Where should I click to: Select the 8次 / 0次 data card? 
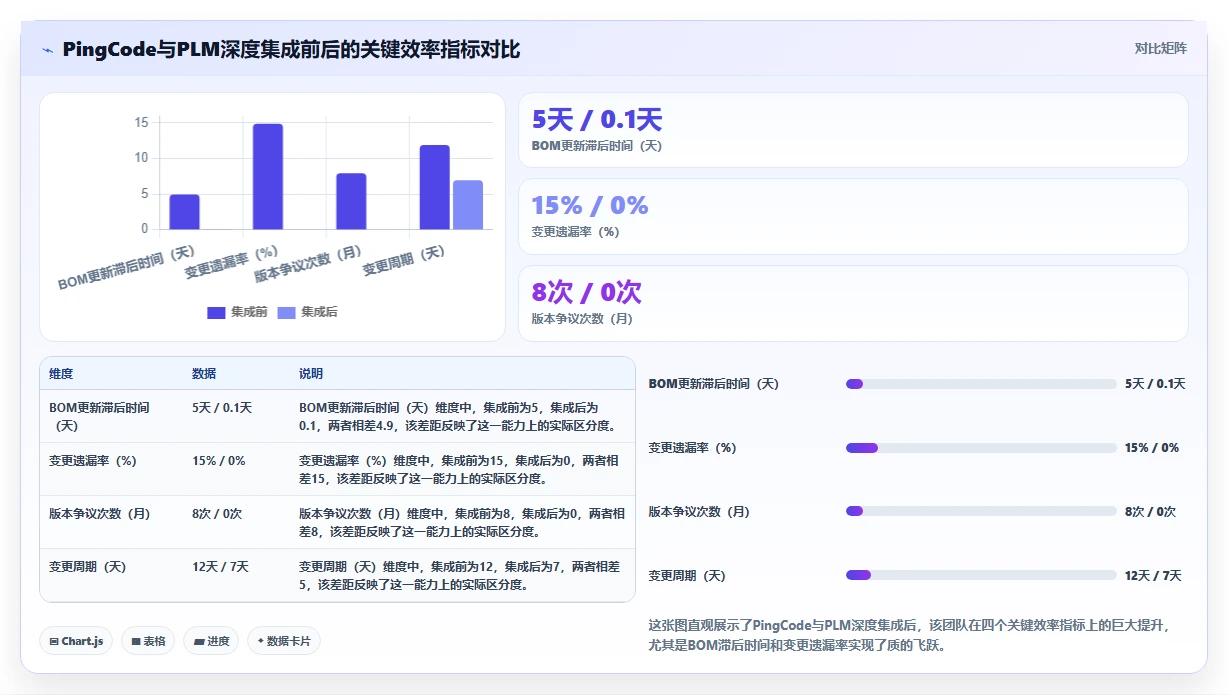pos(852,303)
